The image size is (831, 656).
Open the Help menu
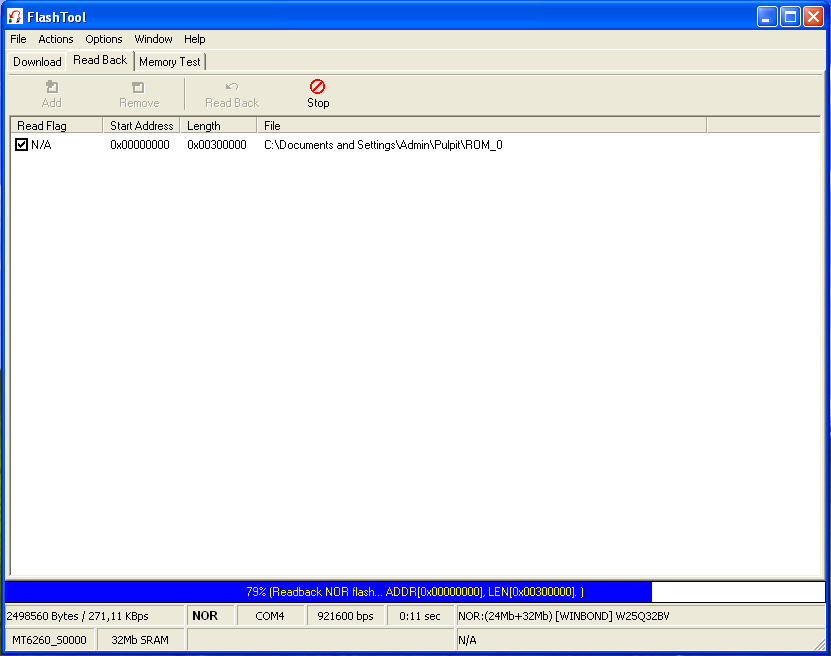195,39
